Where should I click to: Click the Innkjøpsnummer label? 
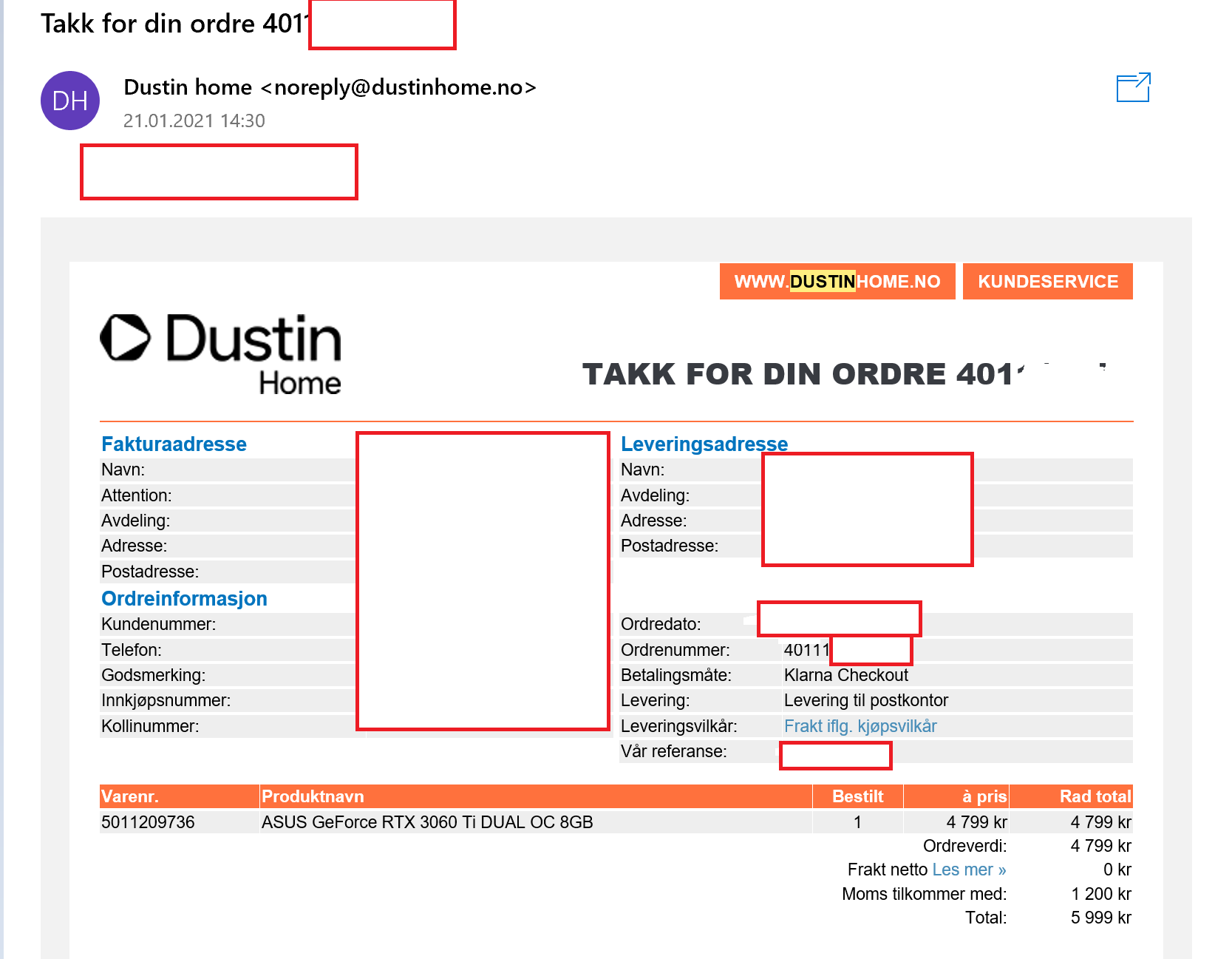coord(166,700)
